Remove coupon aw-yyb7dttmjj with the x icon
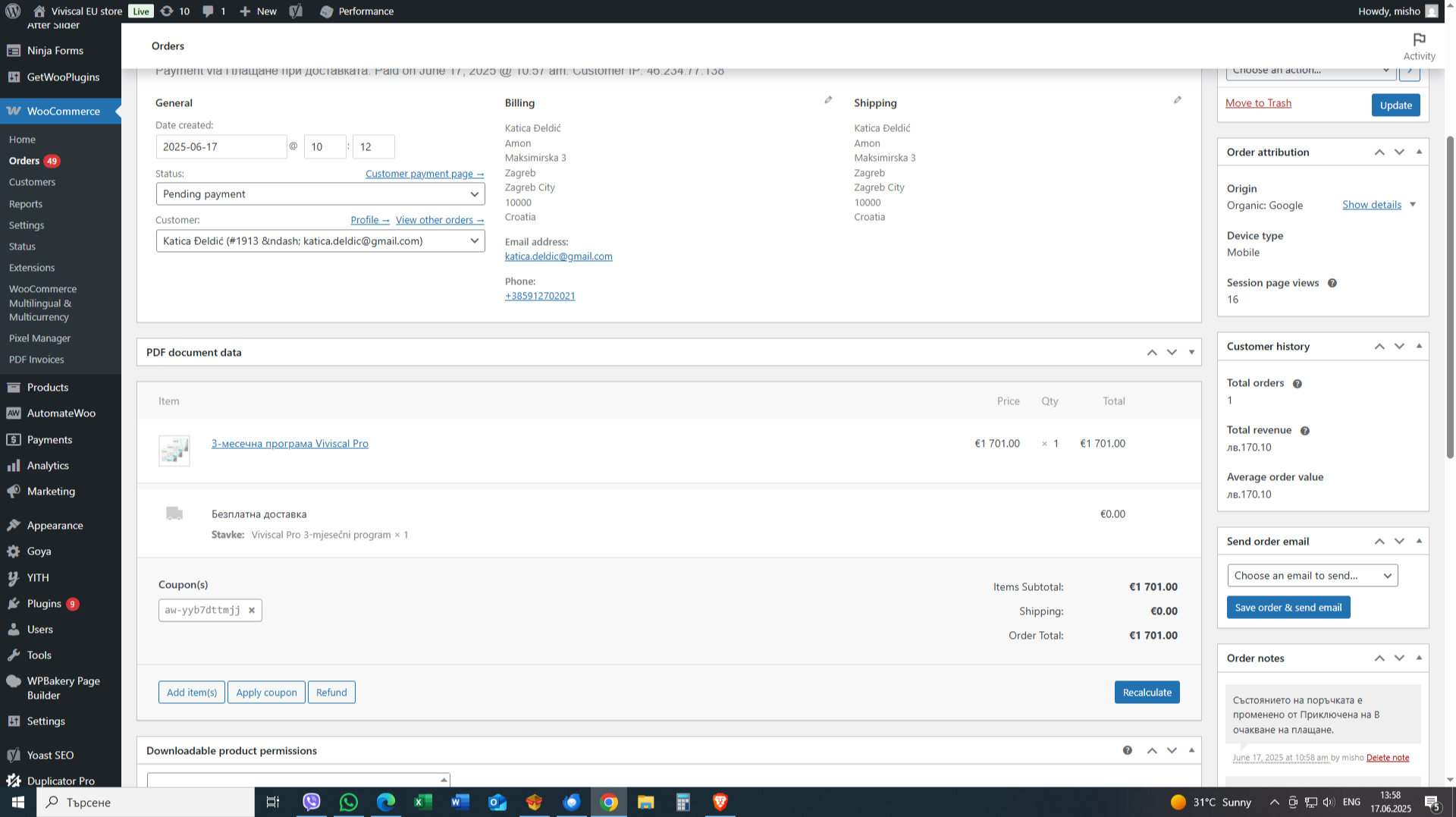The width and height of the screenshot is (1456, 817). [x=252, y=610]
